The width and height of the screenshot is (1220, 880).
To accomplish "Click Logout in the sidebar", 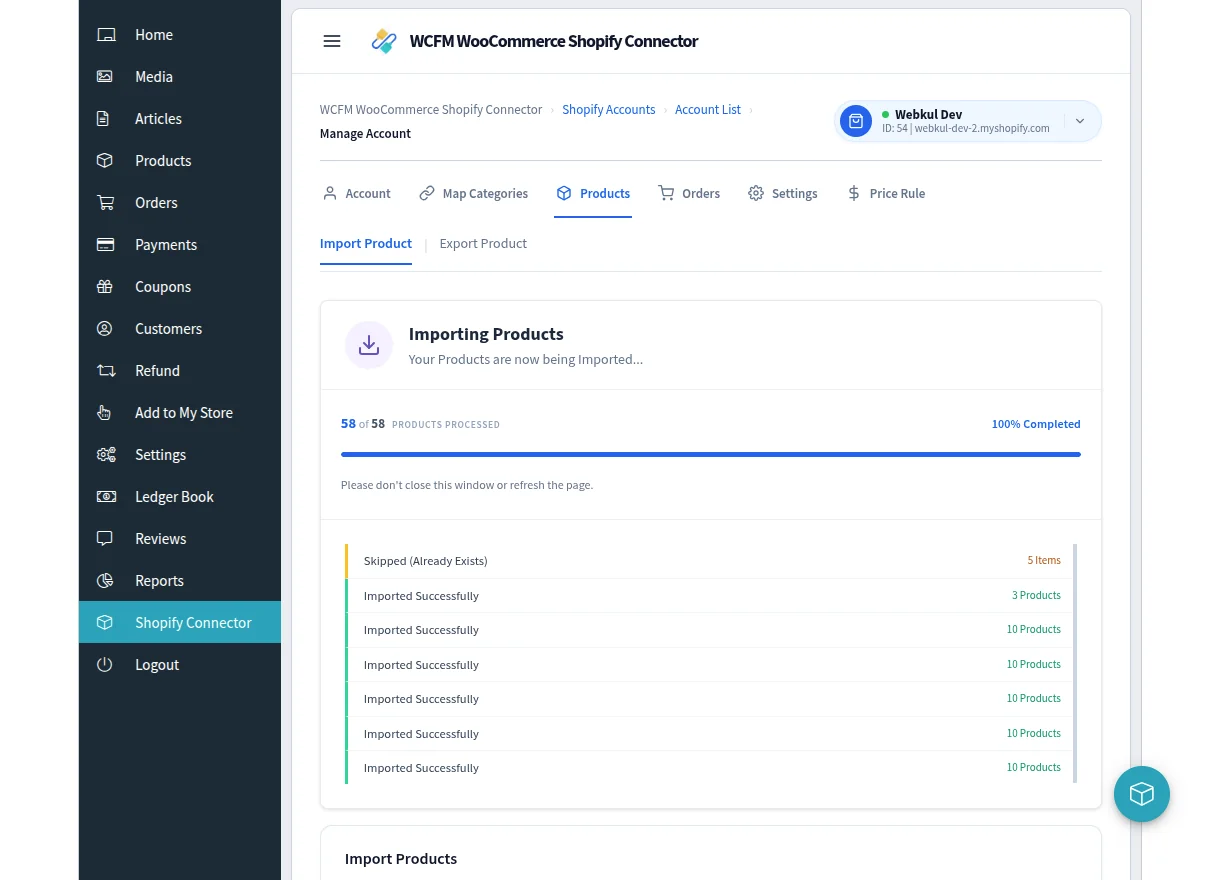I will [x=180, y=665].
